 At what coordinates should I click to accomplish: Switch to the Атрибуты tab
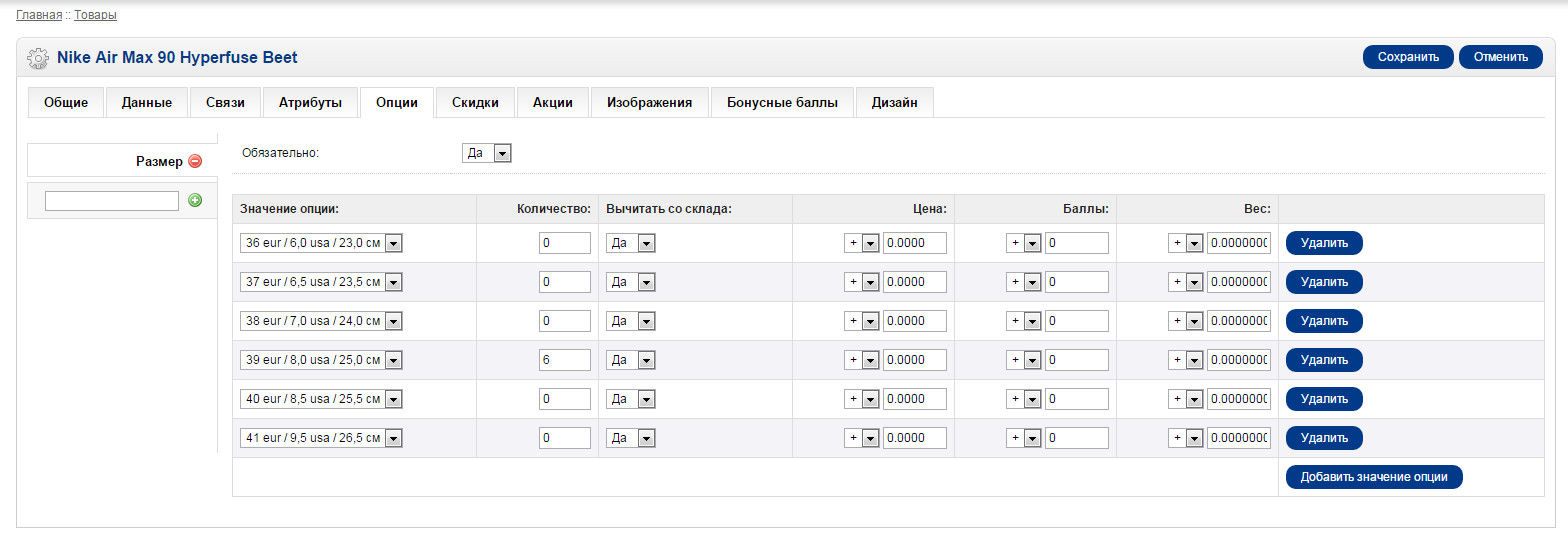click(310, 103)
